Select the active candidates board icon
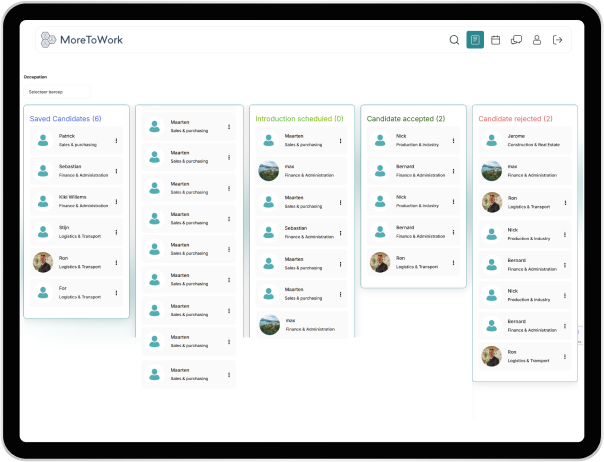 coord(475,40)
